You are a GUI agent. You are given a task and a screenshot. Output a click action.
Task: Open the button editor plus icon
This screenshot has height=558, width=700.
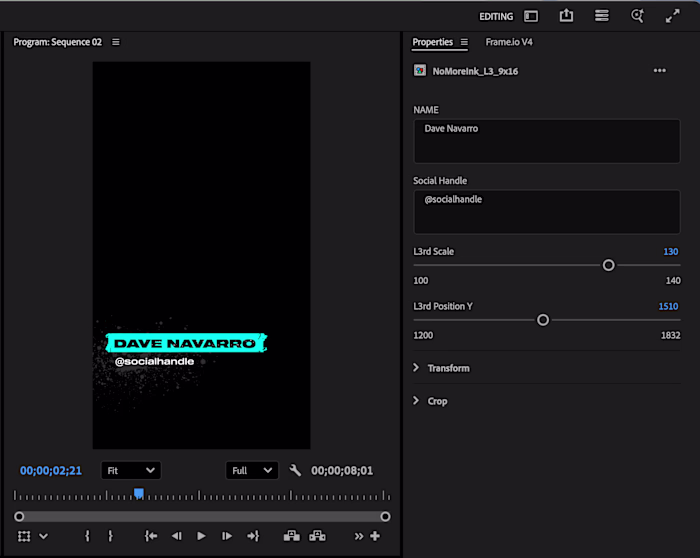[x=375, y=536]
